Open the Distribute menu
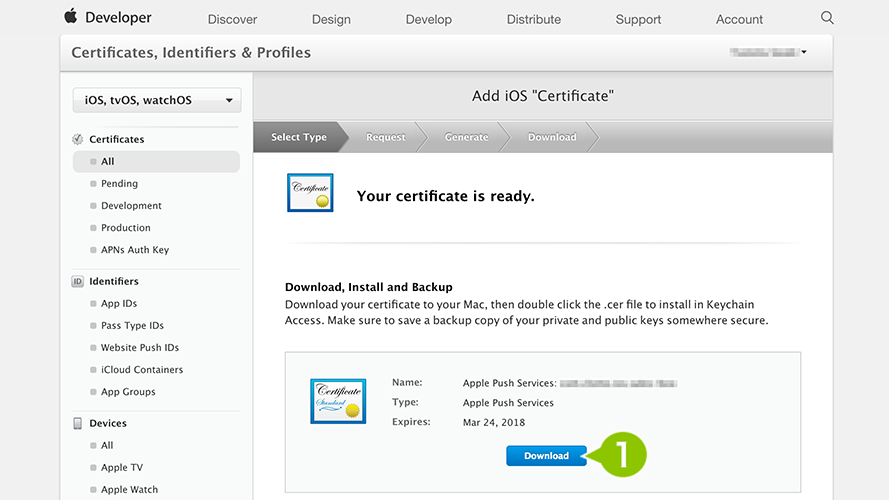This screenshot has width=889, height=500. click(x=534, y=19)
